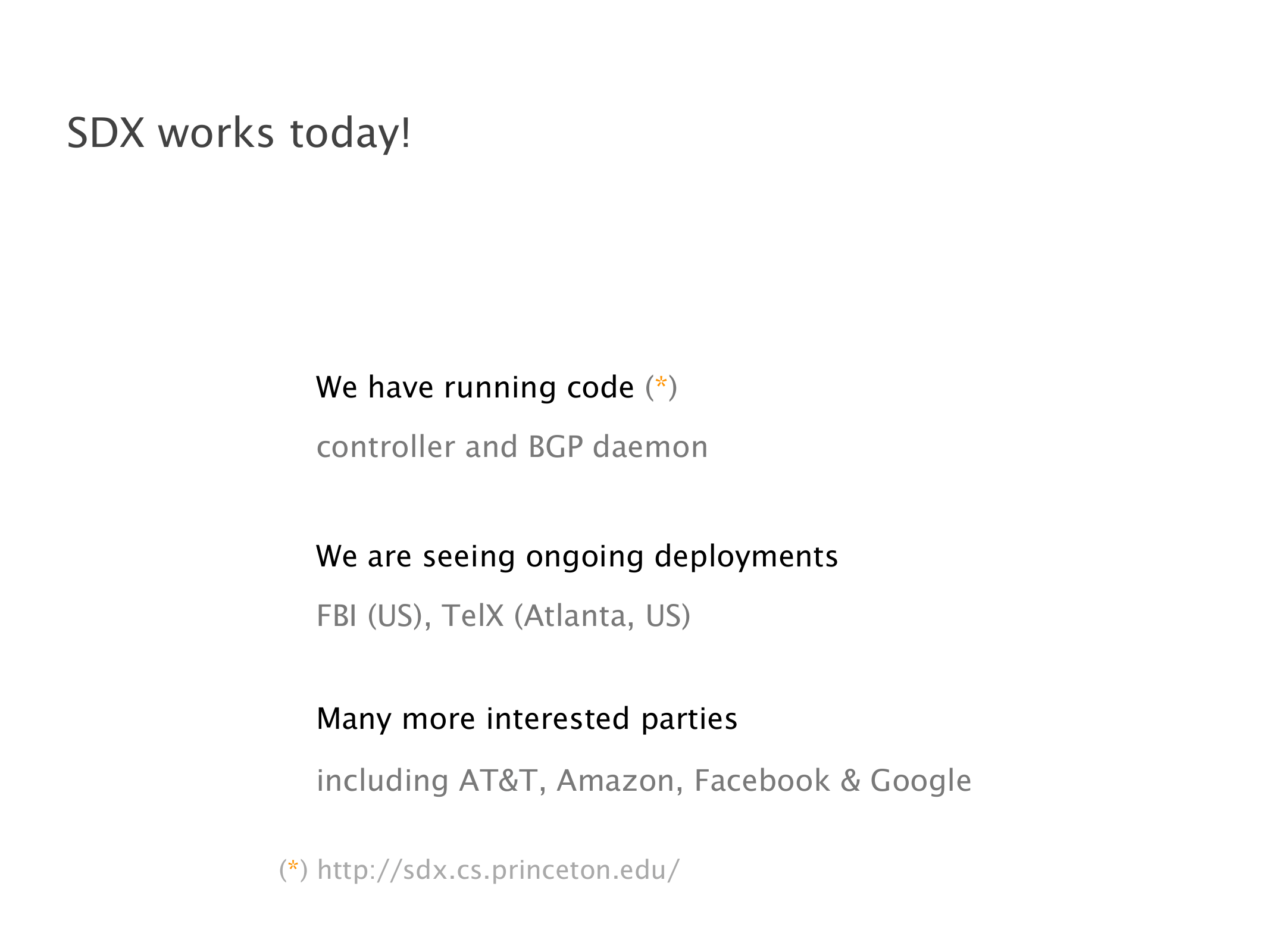Open the sdx.cs.princeton.edu link
Image resolution: width=1270 pixels, height=952 pixels.
pos(498,870)
